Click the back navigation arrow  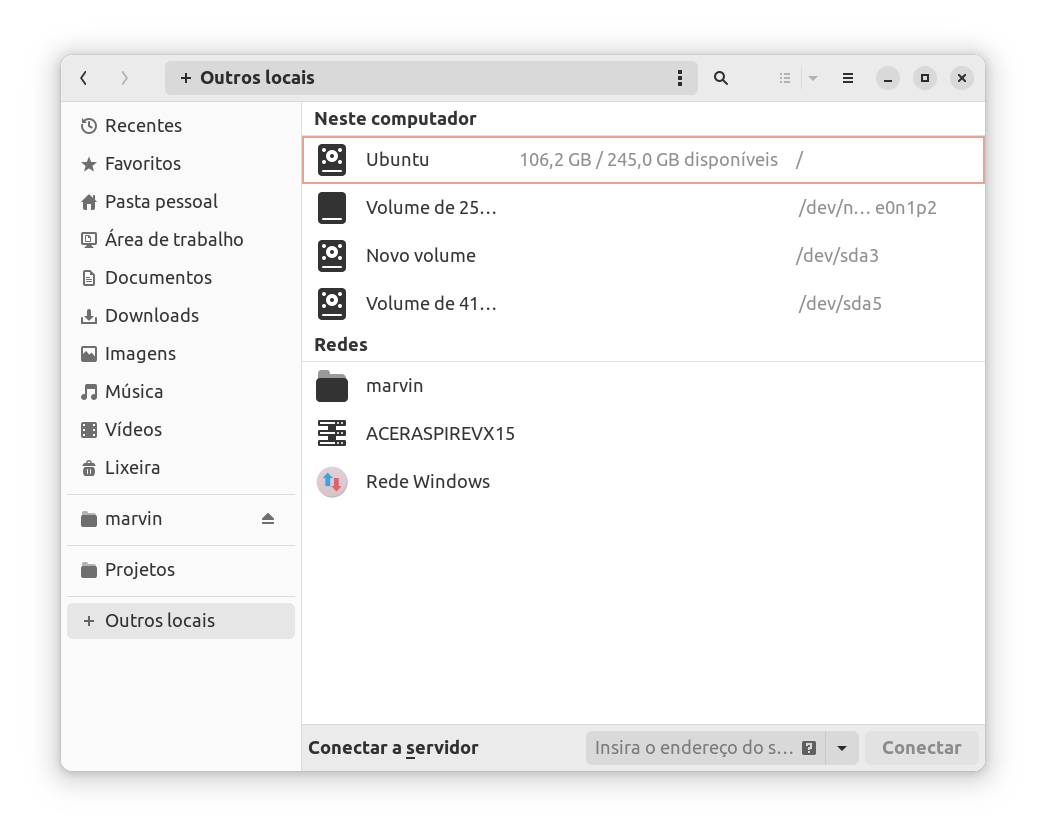(84, 78)
